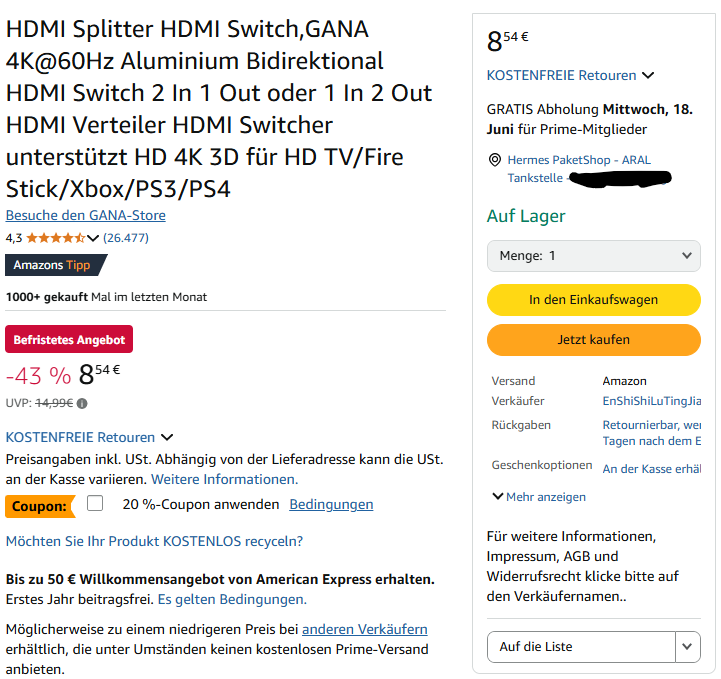The width and height of the screenshot is (721, 679).
Task: Expand Mehr anzeigen in seller details
Action: [539, 497]
